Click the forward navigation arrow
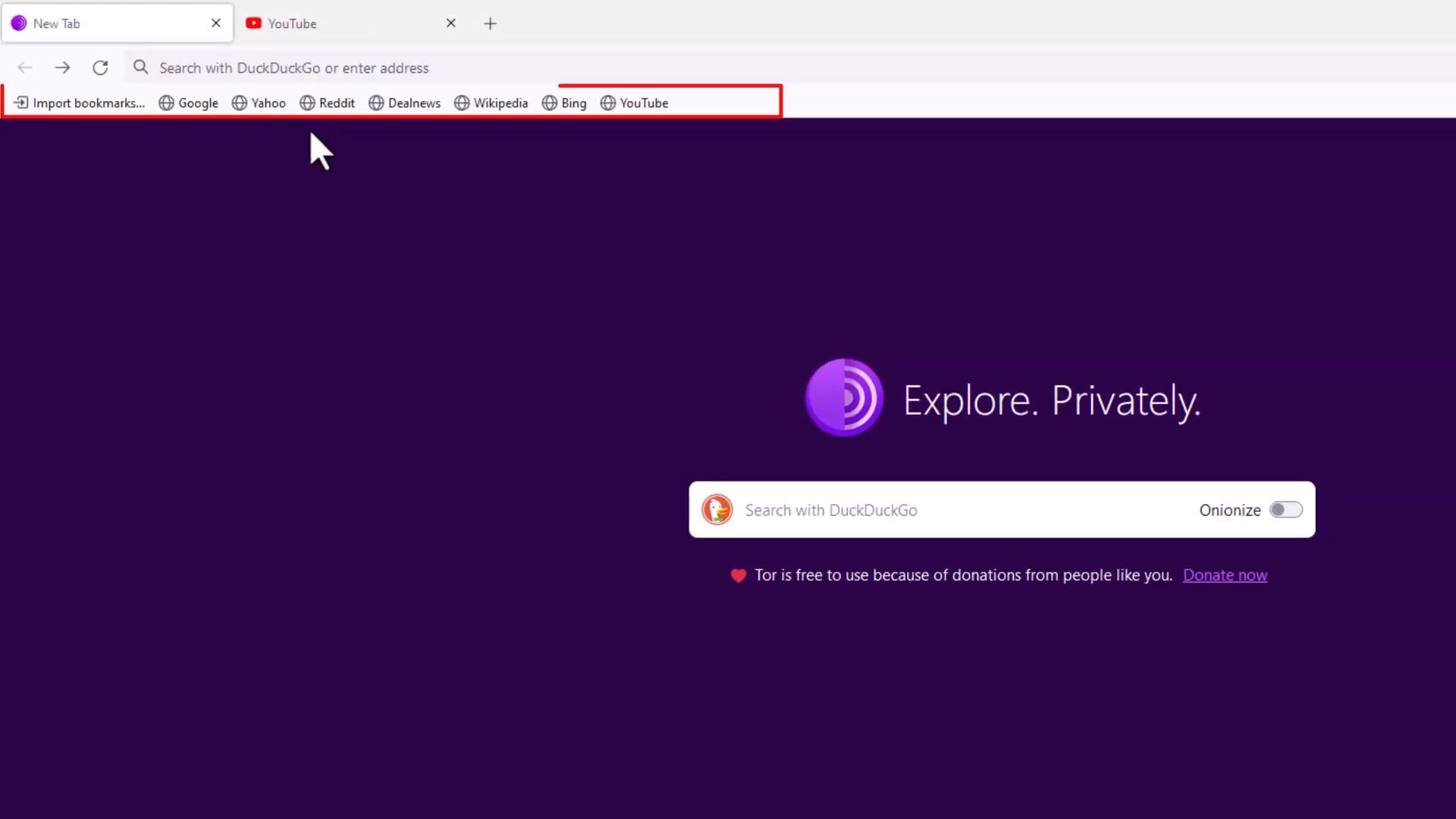This screenshot has width=1456, height=819. (62, 67)
